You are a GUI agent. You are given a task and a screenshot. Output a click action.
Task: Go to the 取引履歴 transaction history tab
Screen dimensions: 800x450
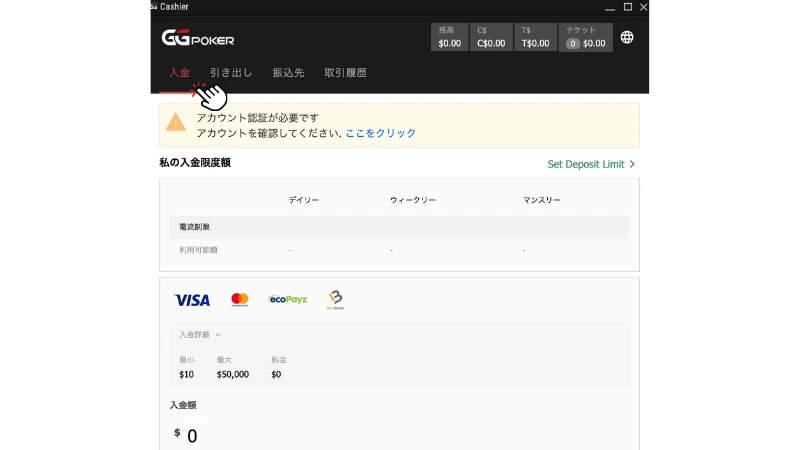[345, 73]
